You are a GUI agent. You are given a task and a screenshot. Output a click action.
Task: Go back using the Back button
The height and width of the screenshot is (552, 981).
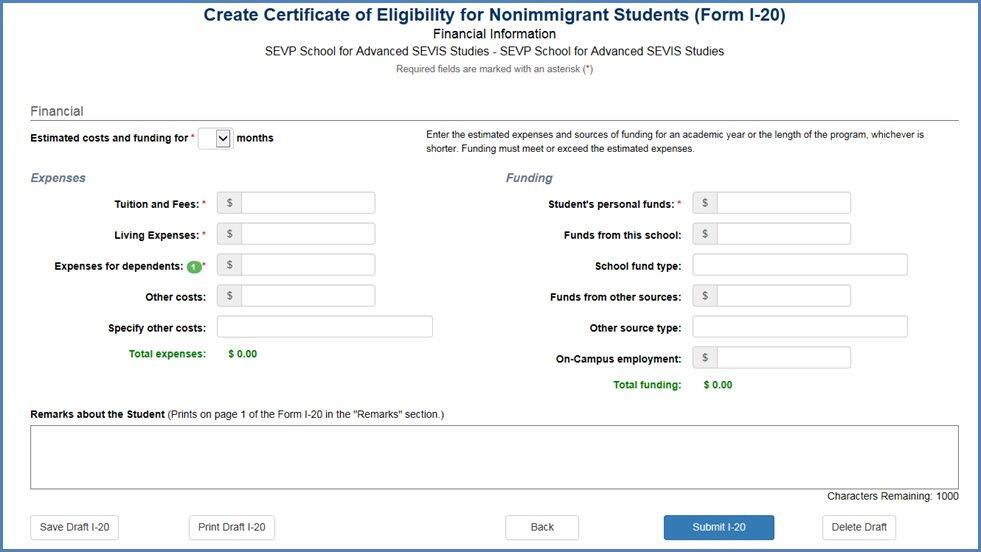click(542, 528)
